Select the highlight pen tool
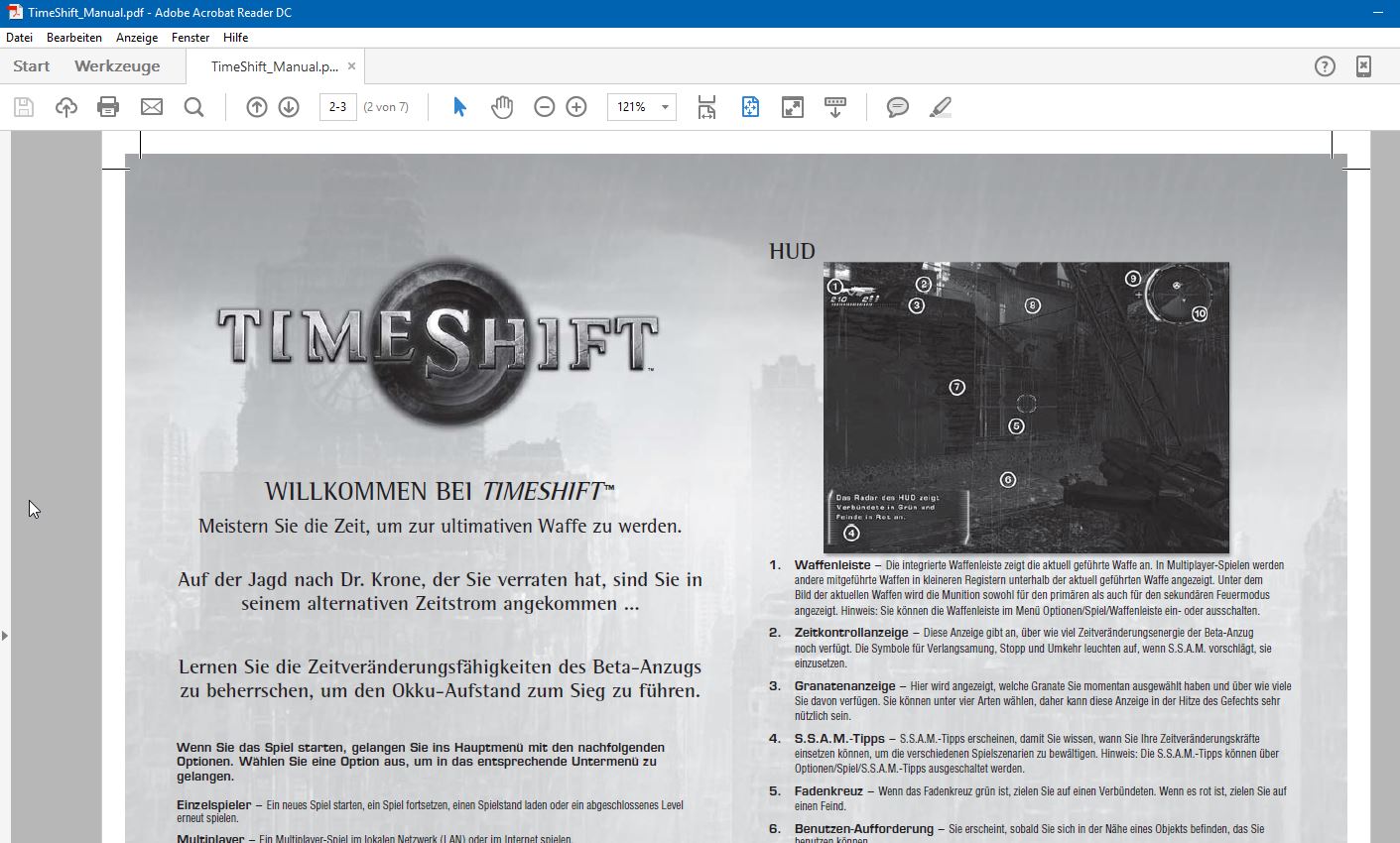The height and width of the screenshot is (843, 1400). (x=941, y=107)
